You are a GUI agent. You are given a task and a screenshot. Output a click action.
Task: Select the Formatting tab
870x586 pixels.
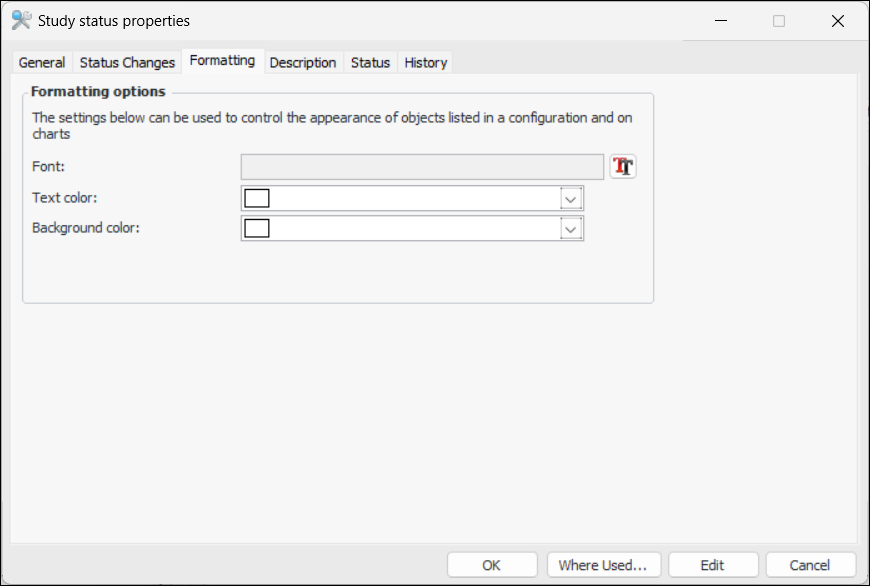coord(222,61)
